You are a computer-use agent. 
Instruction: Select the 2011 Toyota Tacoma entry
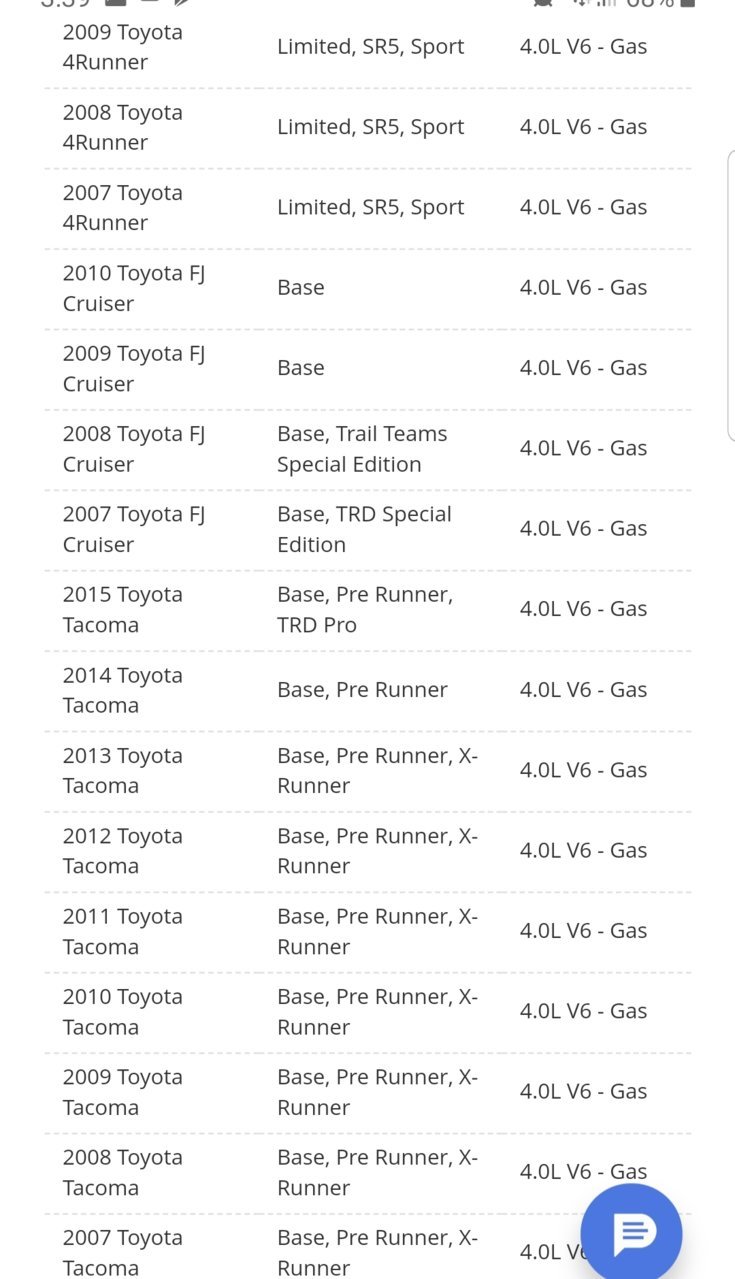pyautogui.click(x=367, y=932)
